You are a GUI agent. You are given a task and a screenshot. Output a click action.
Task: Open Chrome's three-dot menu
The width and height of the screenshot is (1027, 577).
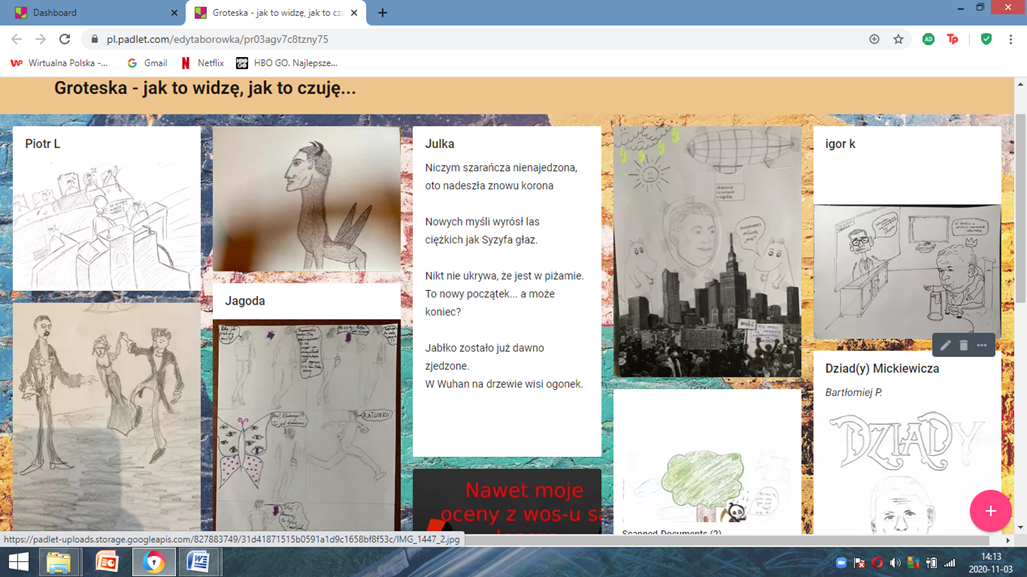click(x=1011, y=39)
